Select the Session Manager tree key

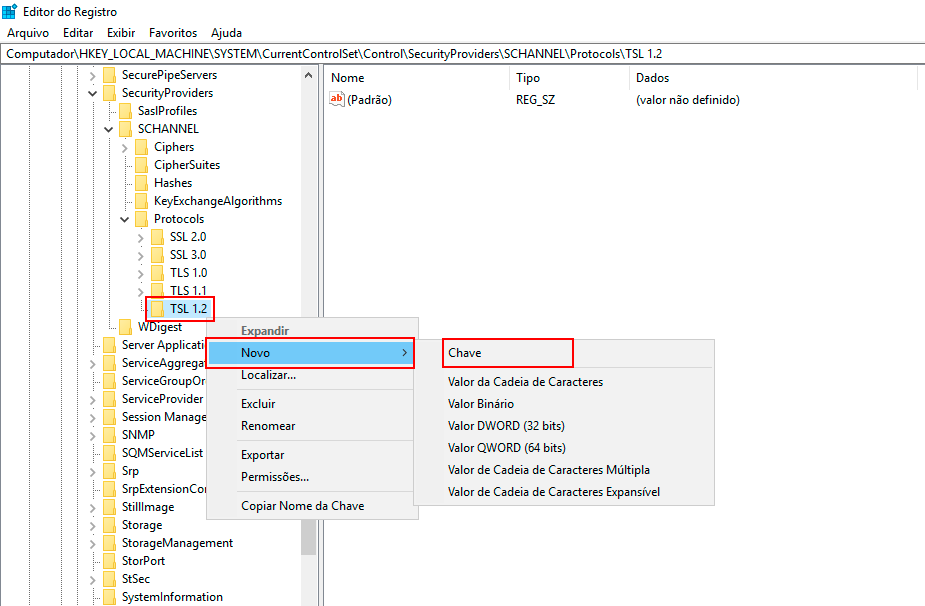tap(163, 417)
